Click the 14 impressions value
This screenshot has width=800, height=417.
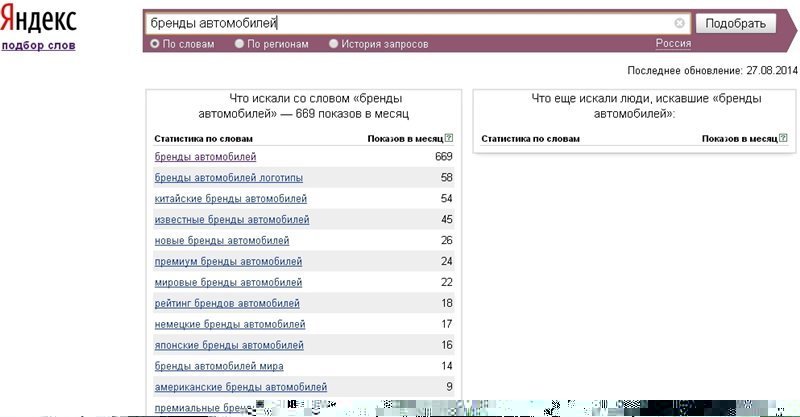[x=447, y=366]
